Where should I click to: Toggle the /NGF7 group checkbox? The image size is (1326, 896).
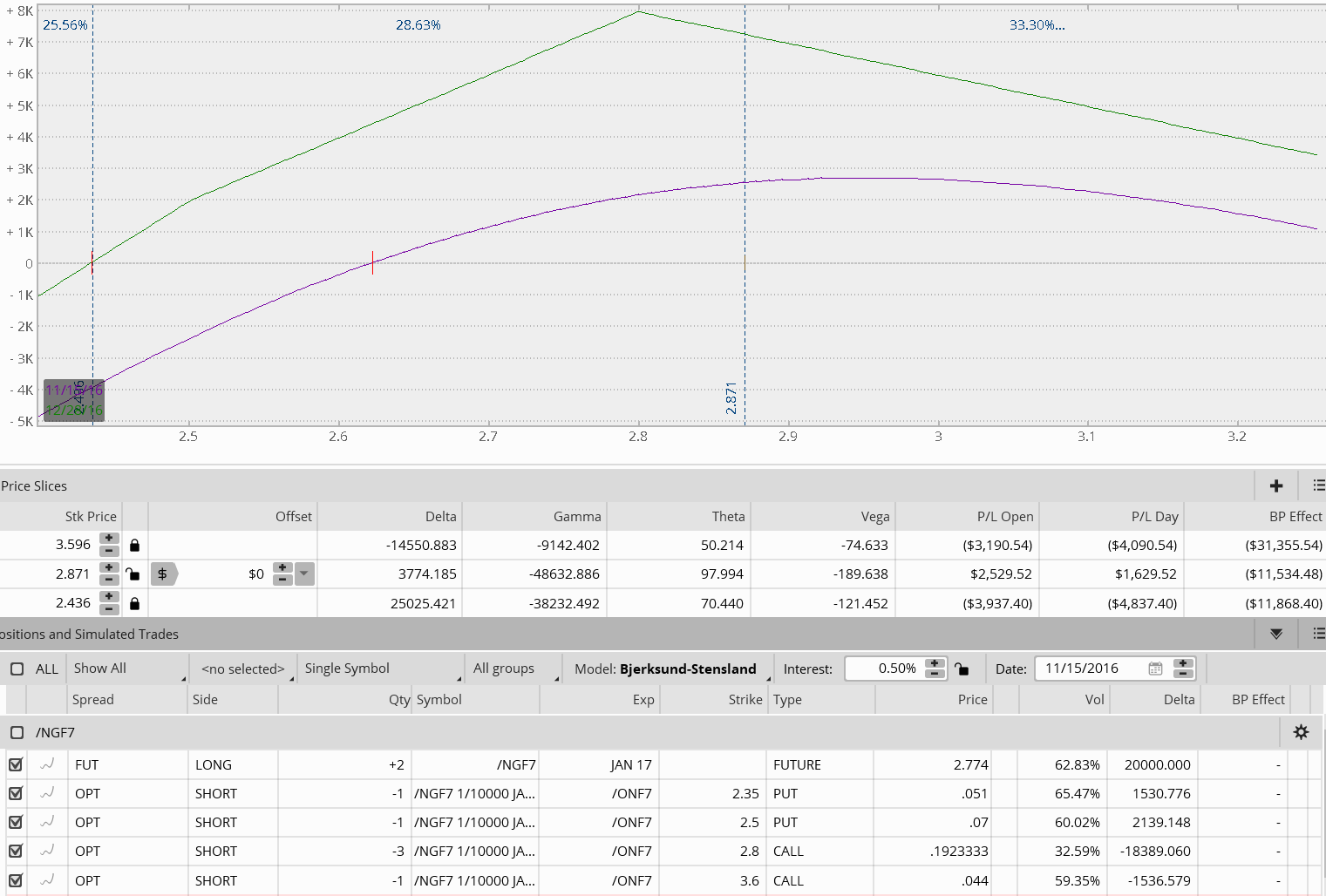pyautogui.click(x=17, y=732)
